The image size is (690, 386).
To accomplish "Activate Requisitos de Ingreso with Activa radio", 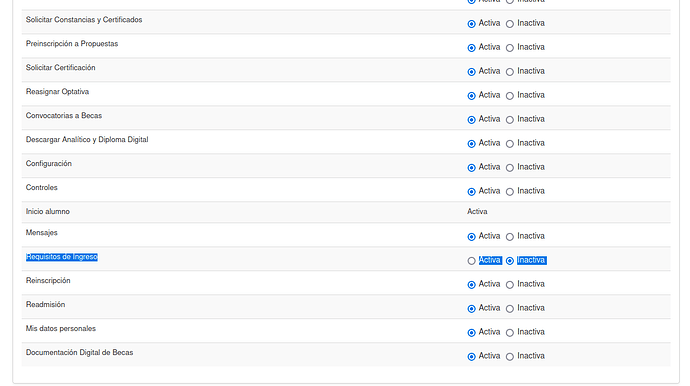I will pyautogui.click(x=471, y=261).
